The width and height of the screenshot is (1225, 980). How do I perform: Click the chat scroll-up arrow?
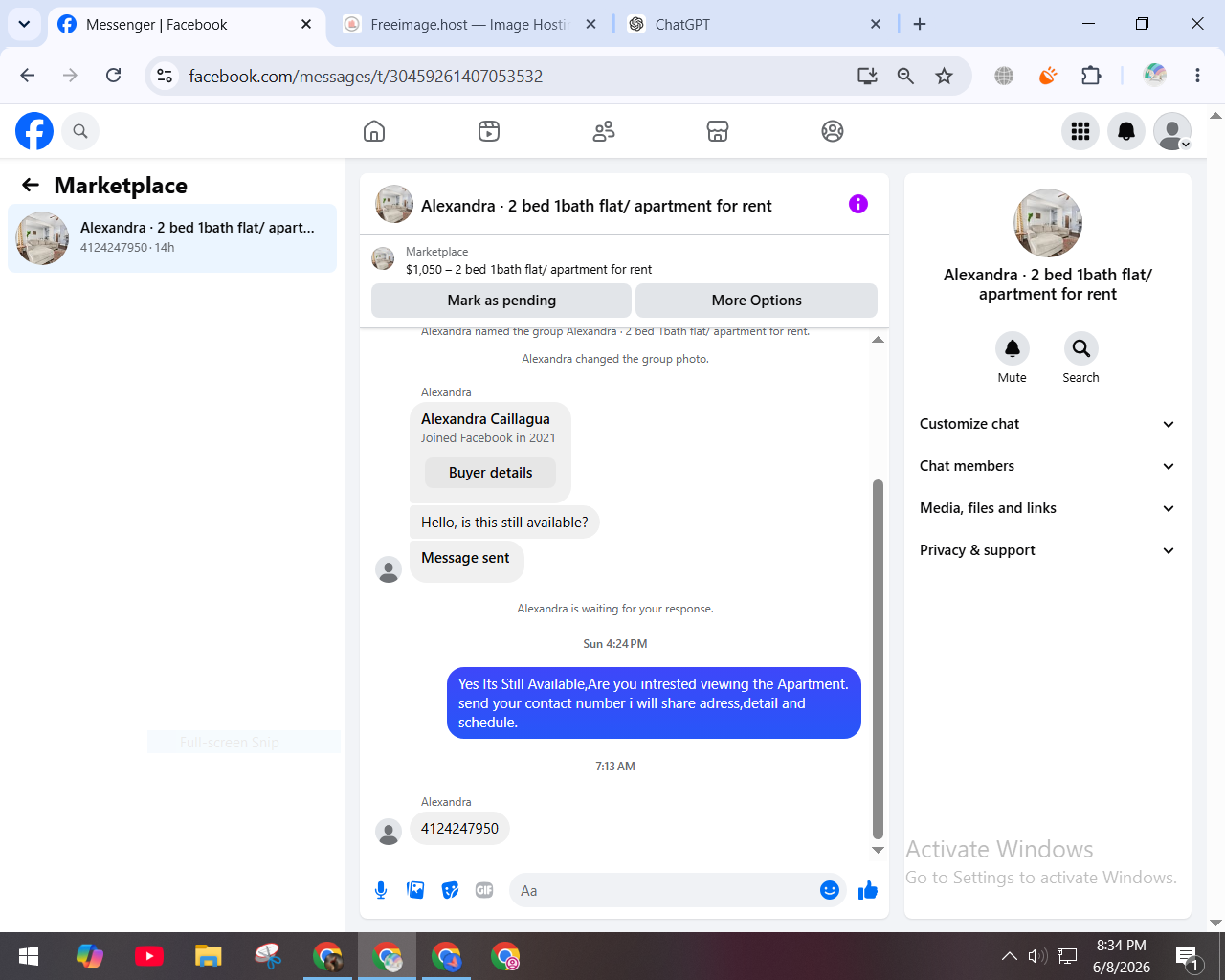coord(878,340)
